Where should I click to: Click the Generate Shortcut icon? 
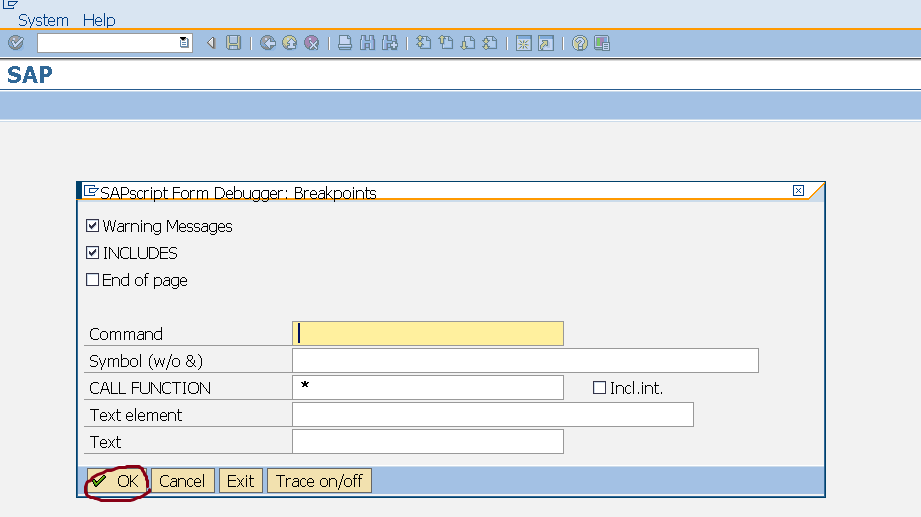click(x=546, y=43)
